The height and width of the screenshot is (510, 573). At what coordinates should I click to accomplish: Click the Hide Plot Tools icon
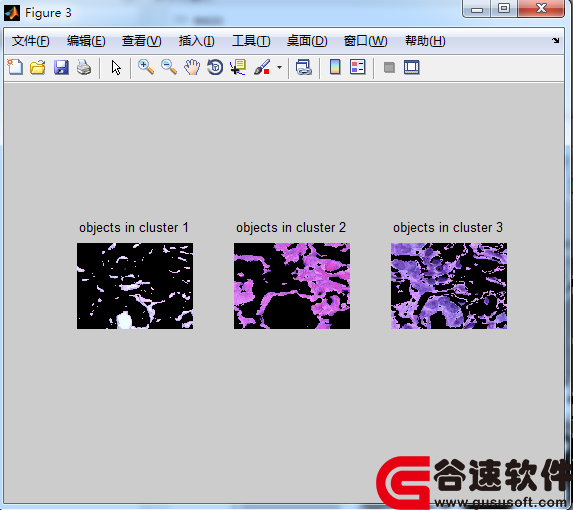pyautogui.click(x=389, y=68)
